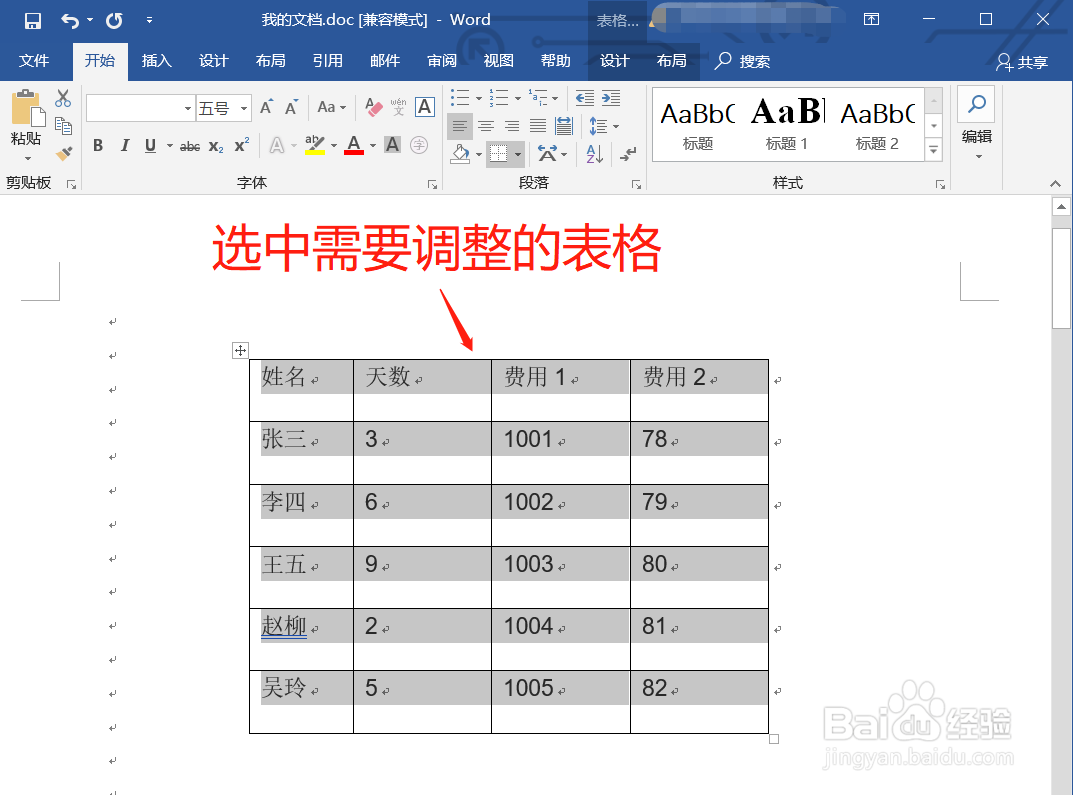
Task: Center-align the paragraph text
Action: coord(486,126)
